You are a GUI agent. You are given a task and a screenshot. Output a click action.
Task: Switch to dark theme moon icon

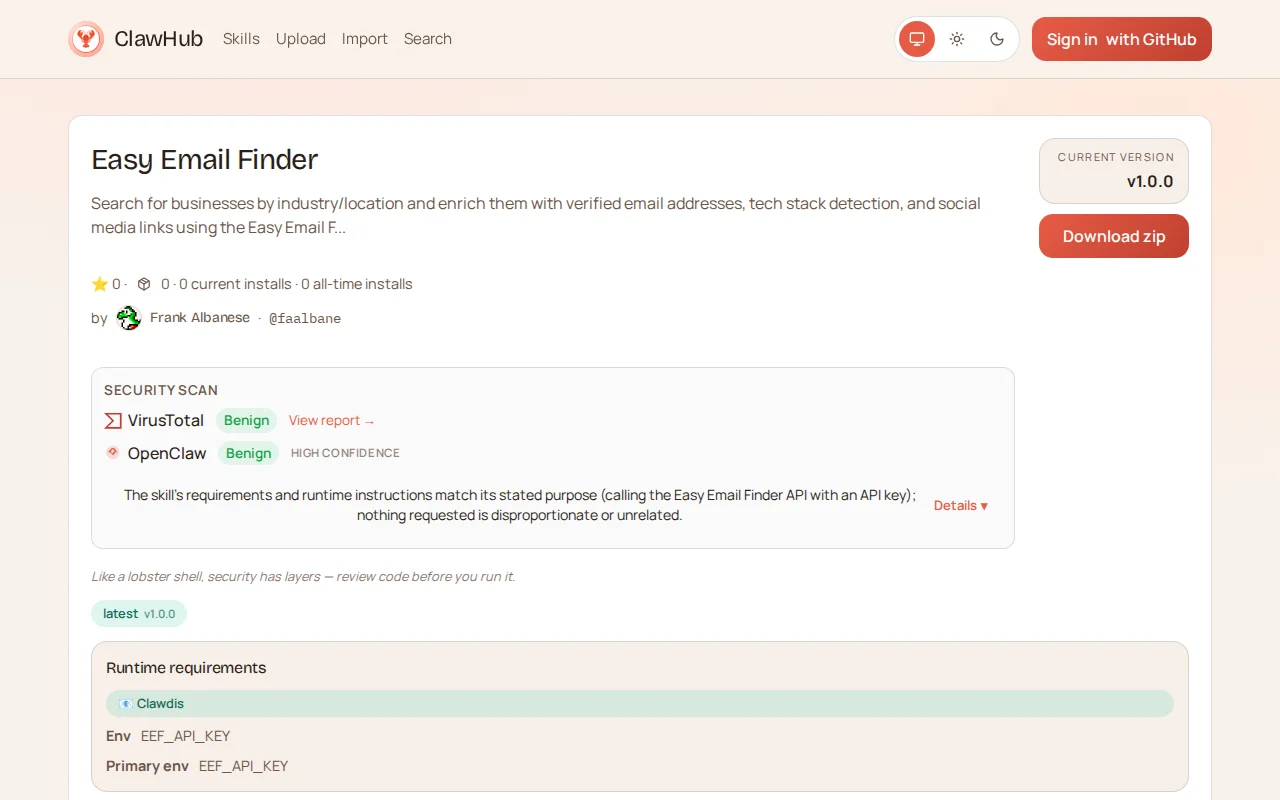tap(997, 39)
